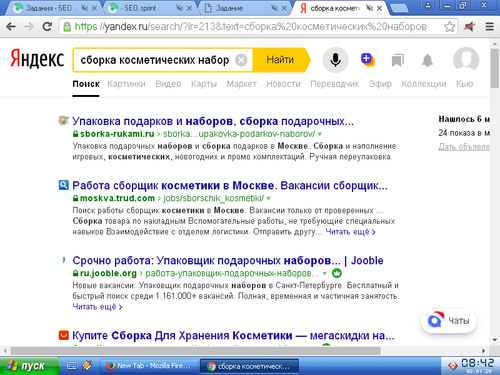Open the Эфир tab
Screen dimensions: 500x375
(x=380, y=84)
